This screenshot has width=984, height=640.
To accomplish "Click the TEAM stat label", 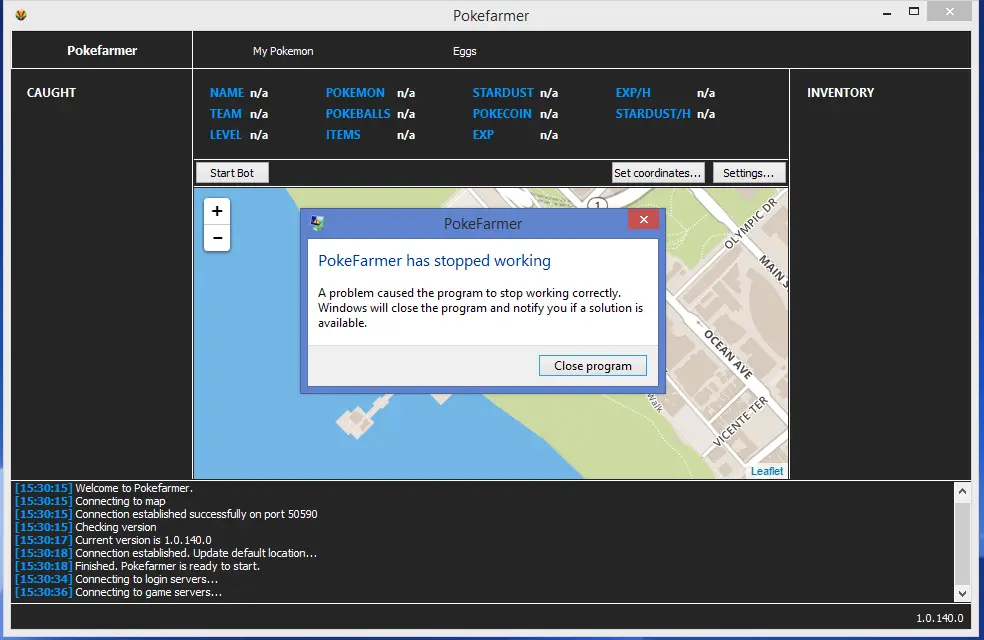I will [x=225, y=114].
